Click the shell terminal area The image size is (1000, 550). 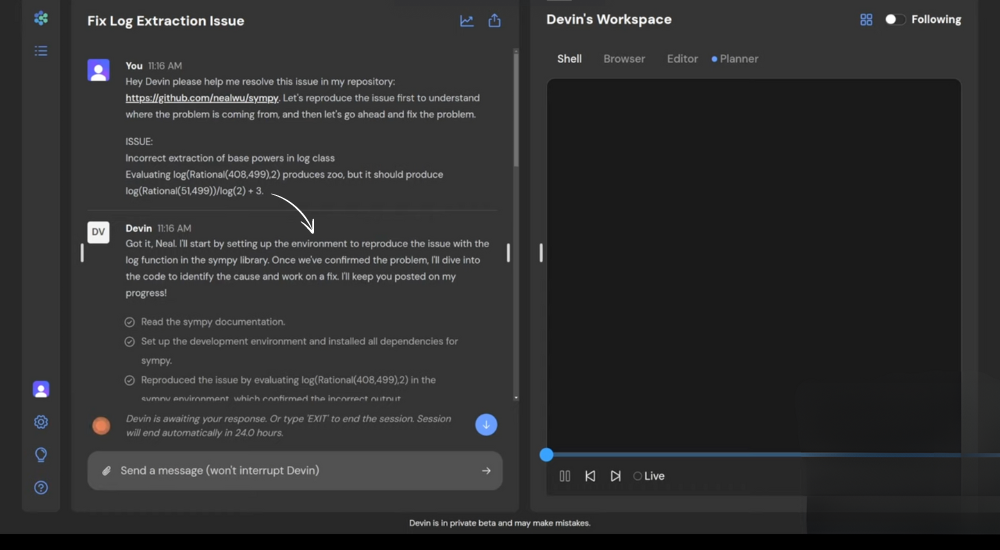(754, 265)
